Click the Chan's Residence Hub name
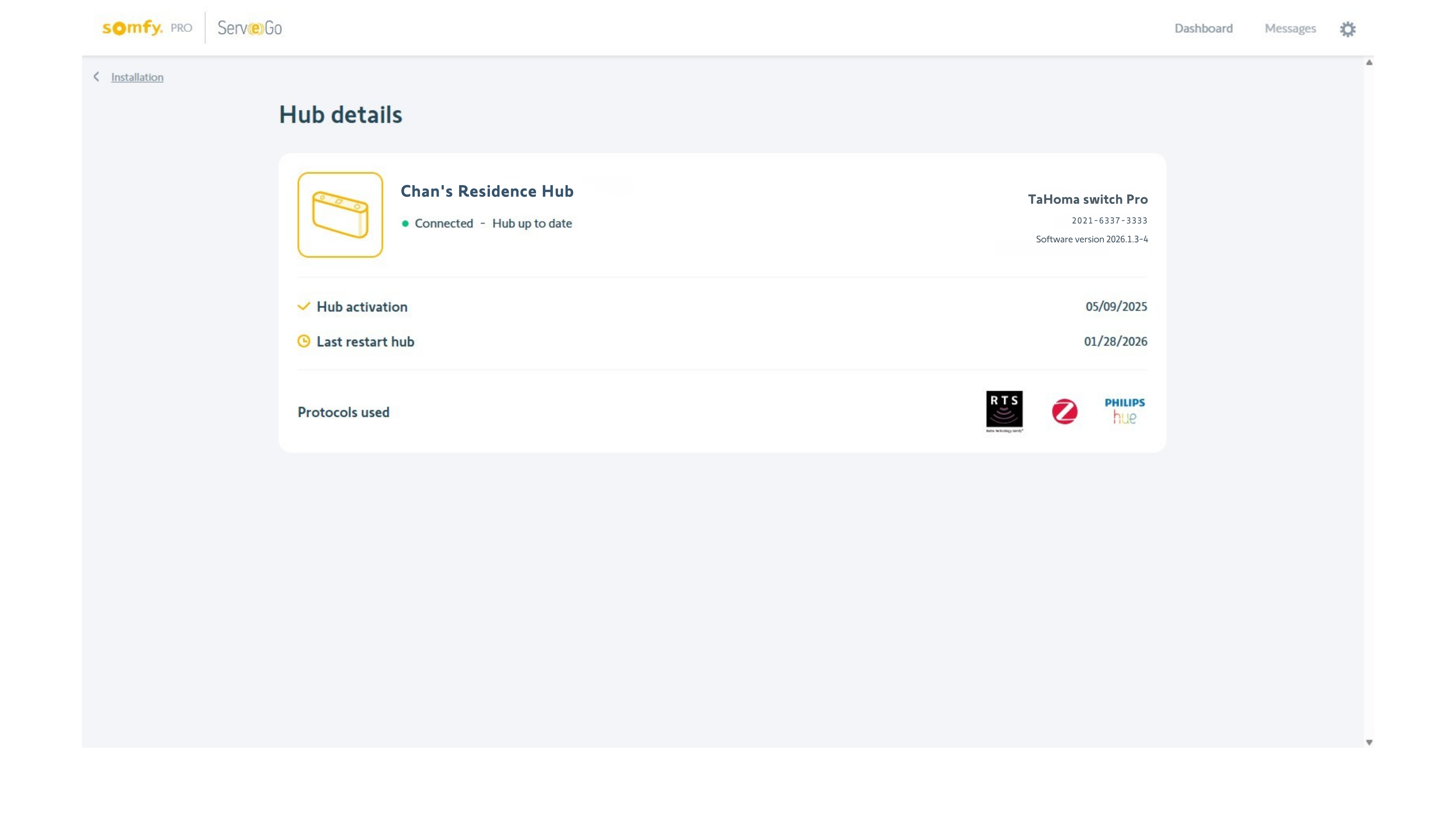This screenshot has height=819, width=1456. click(x=487, y=191)
